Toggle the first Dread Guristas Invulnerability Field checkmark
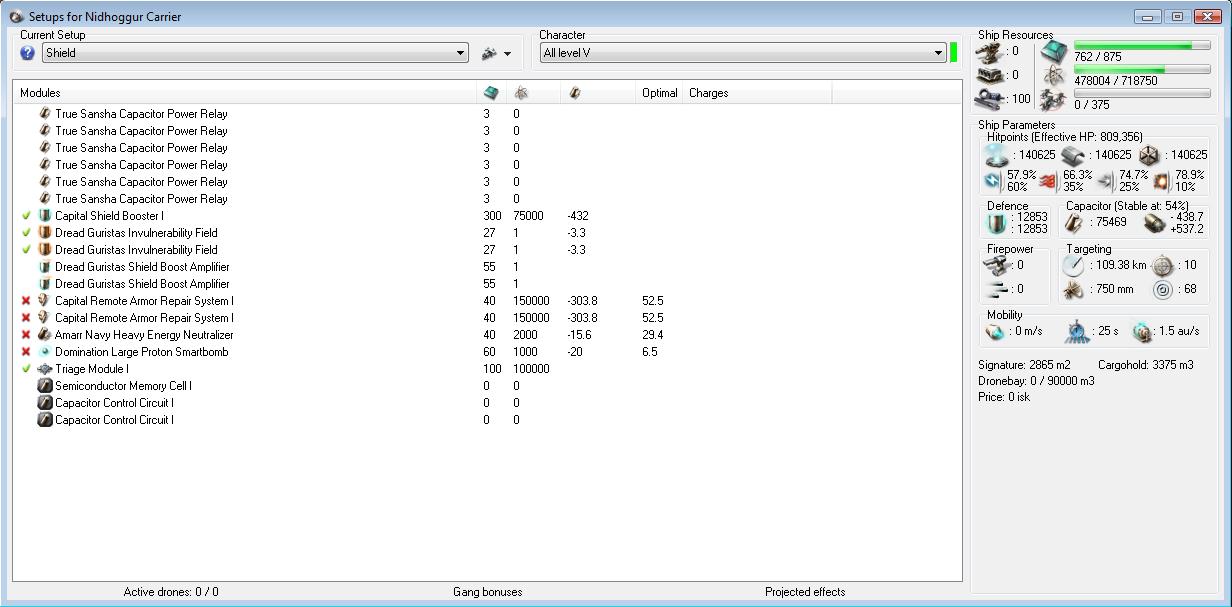This screenshot has height=607, width=1232. (26, 233)
